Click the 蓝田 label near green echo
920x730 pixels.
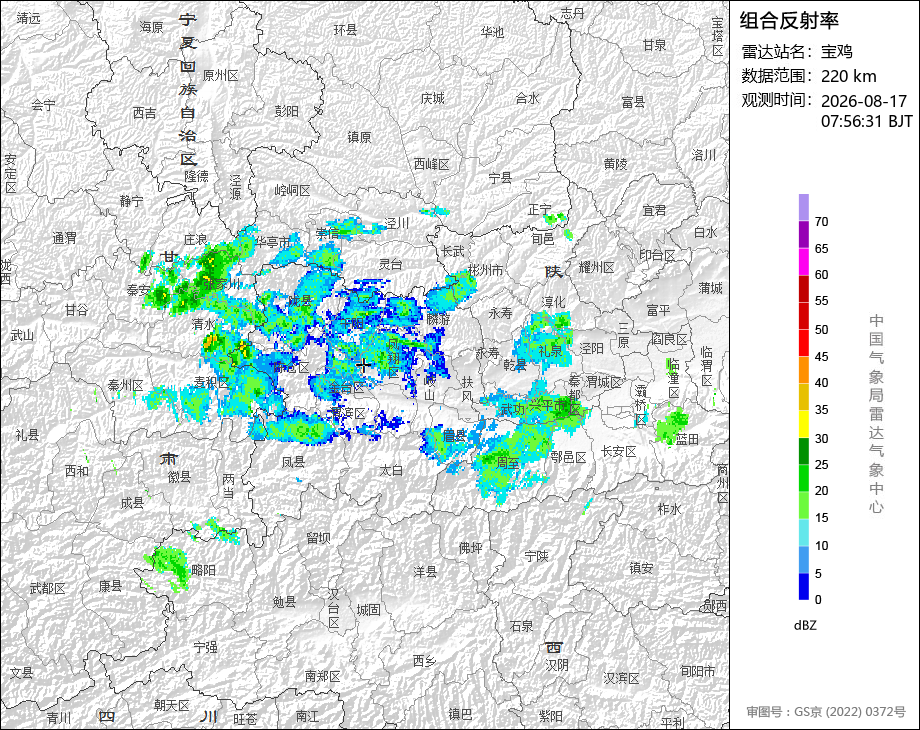(687, 439)
